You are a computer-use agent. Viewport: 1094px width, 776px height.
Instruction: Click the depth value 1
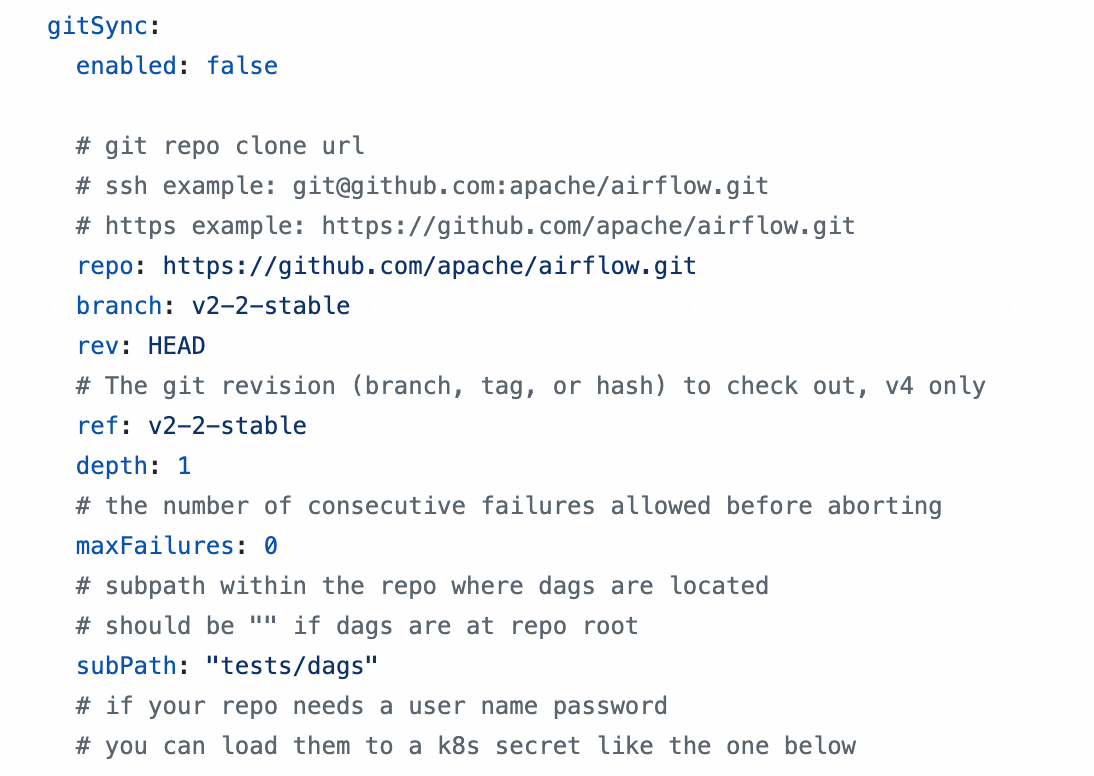pos(184,466)
